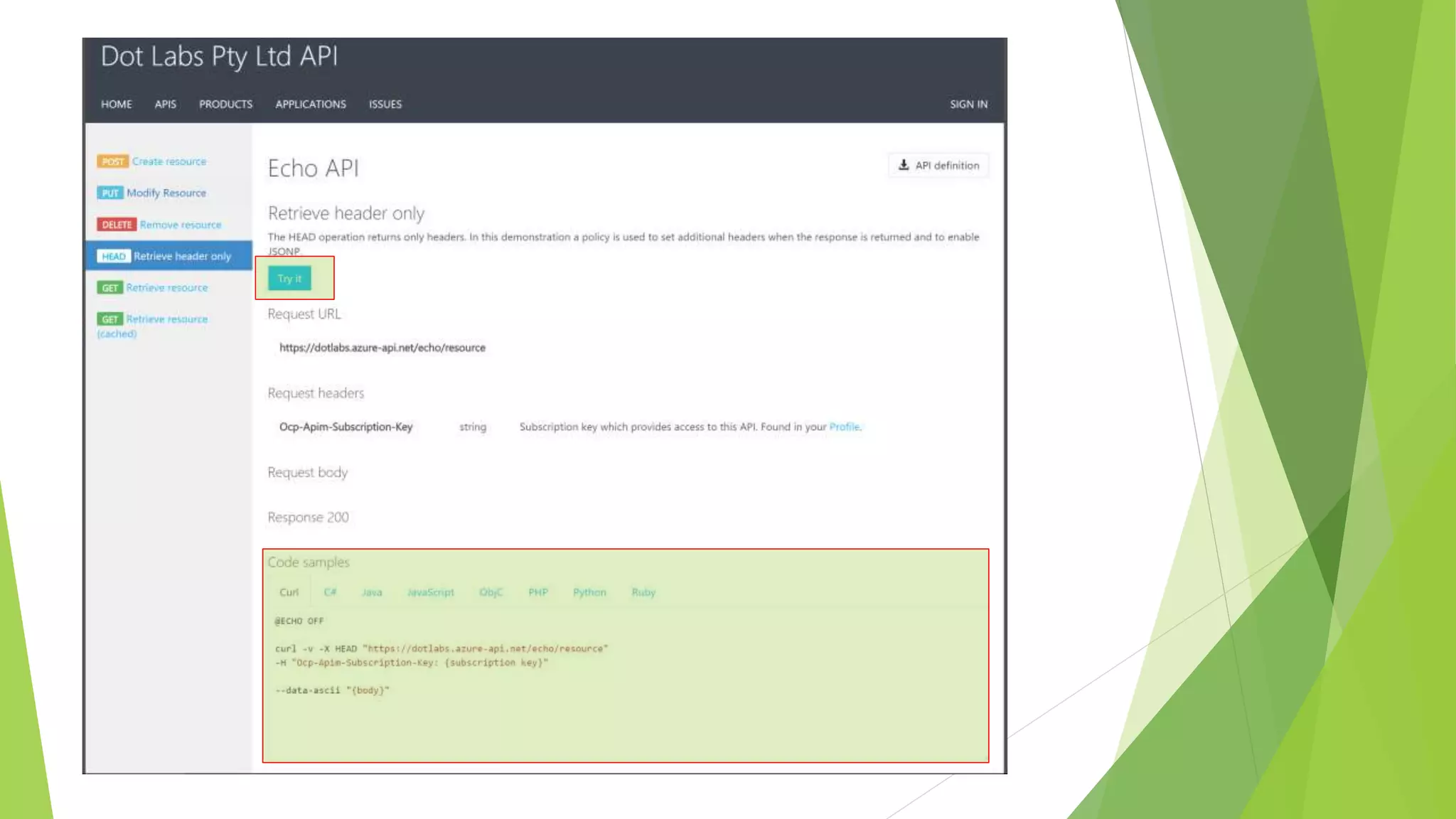The image size is (1456, 819).
Task: Click the API definition download icon
Action: pyautogui.click(x=904, y=165)
